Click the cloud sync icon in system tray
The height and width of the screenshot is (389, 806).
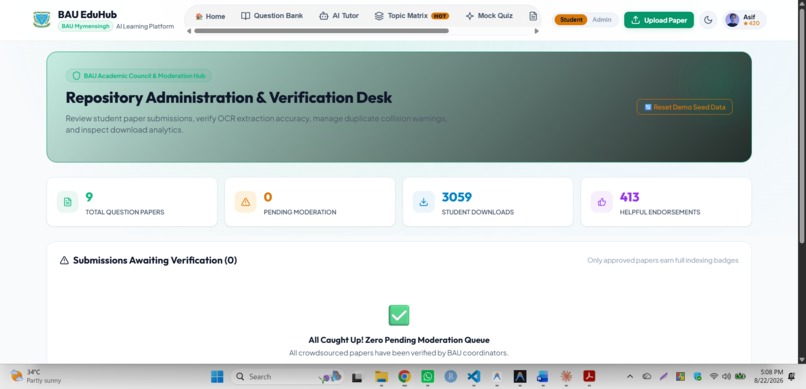tap(647, 377)
